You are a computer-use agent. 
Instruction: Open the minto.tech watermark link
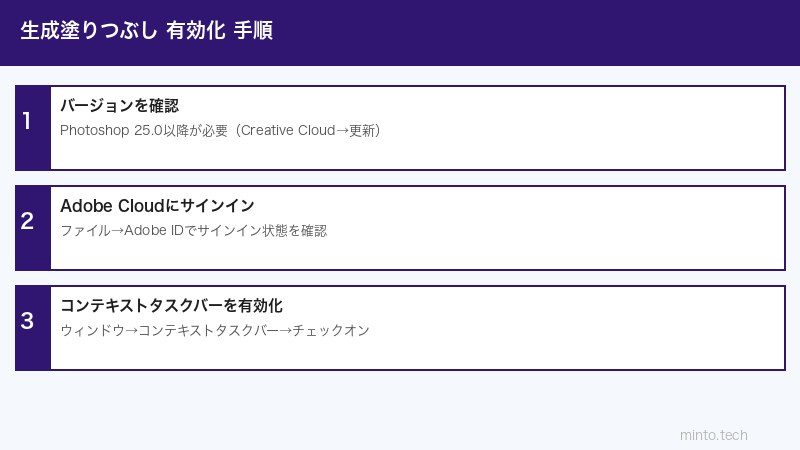713,435
